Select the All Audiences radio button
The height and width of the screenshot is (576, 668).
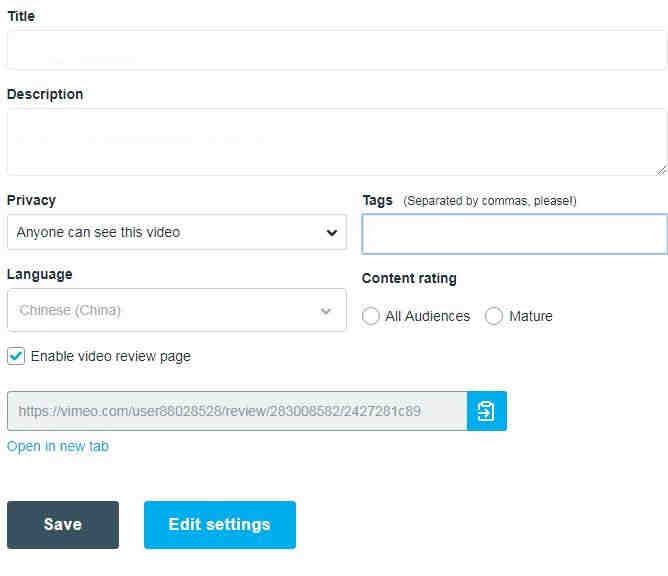pyautogui.click(x=371, y=316)
